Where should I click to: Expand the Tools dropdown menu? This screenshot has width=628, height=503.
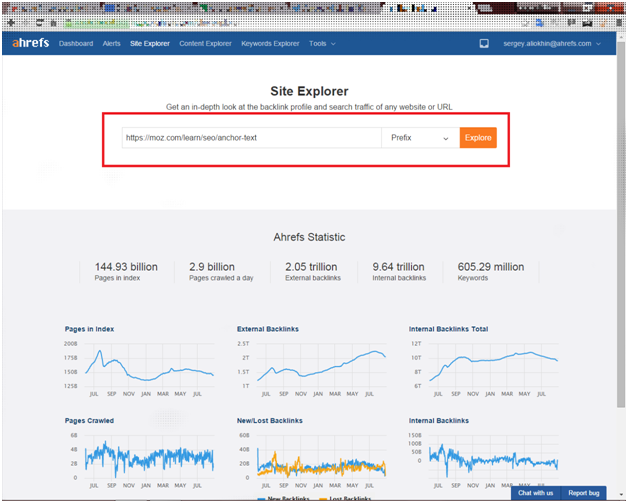(322, 43)
